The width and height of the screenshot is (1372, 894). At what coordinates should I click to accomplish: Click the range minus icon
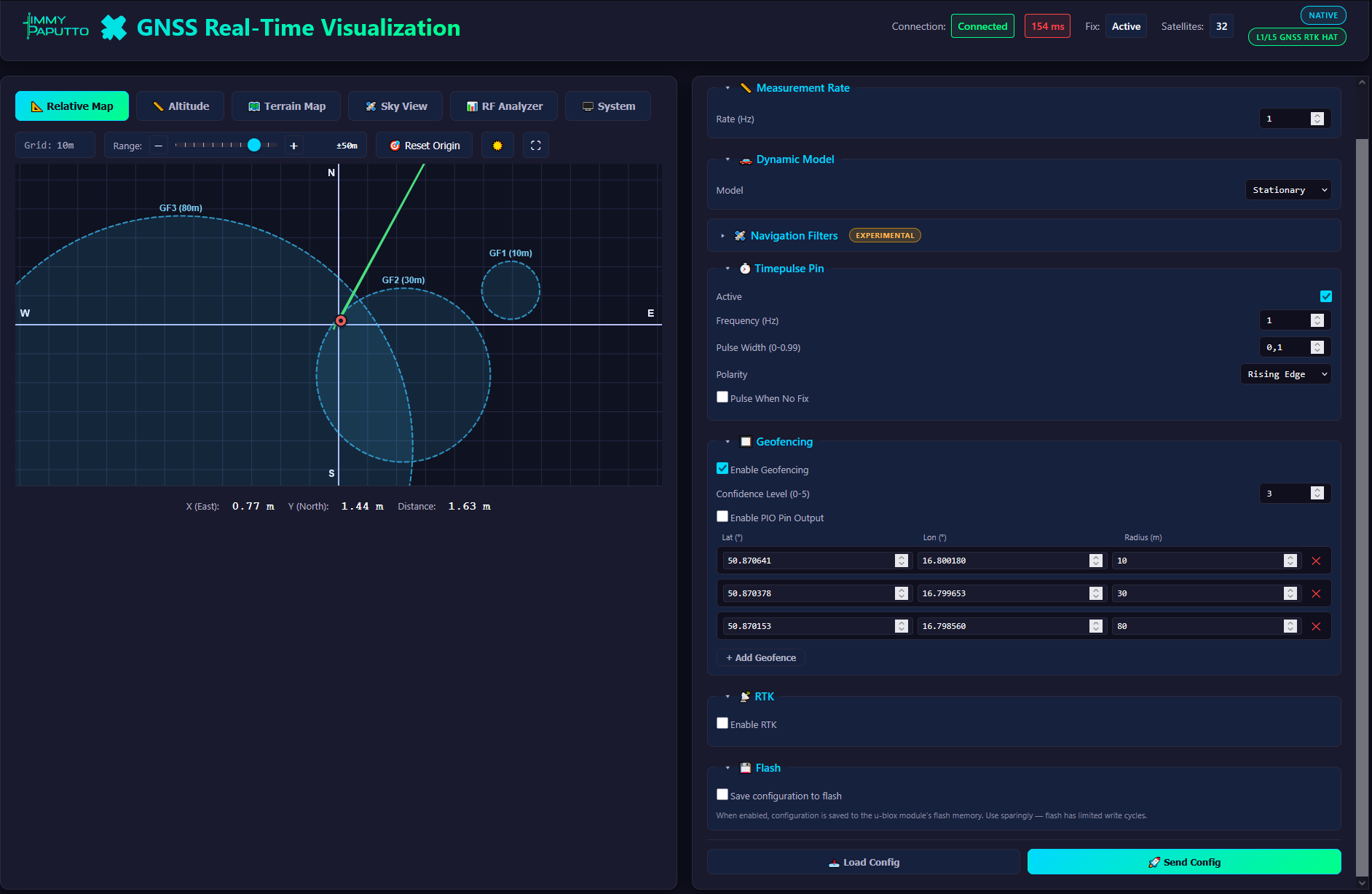pos(159,146)
